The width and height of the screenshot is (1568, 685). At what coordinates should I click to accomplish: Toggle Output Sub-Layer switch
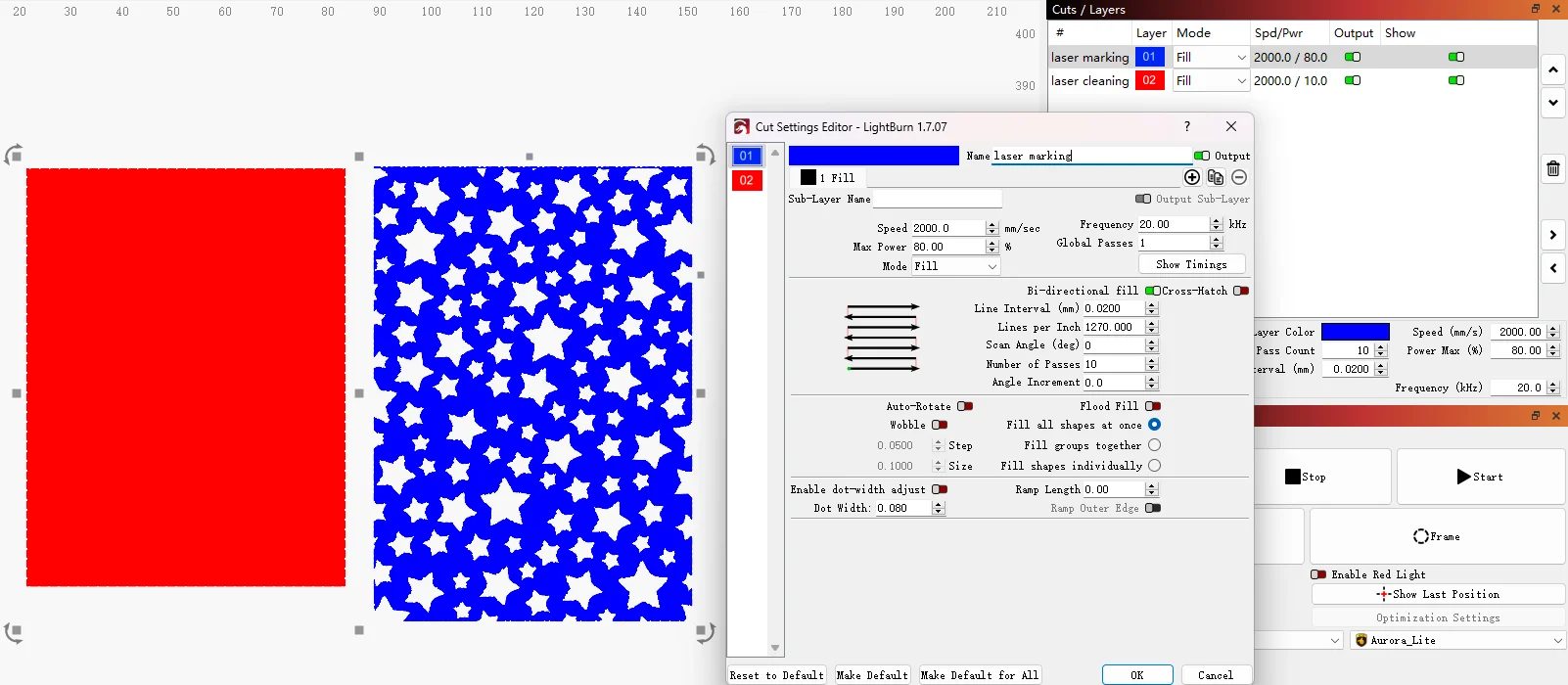pyautogui.click(x=1143, y=199)
